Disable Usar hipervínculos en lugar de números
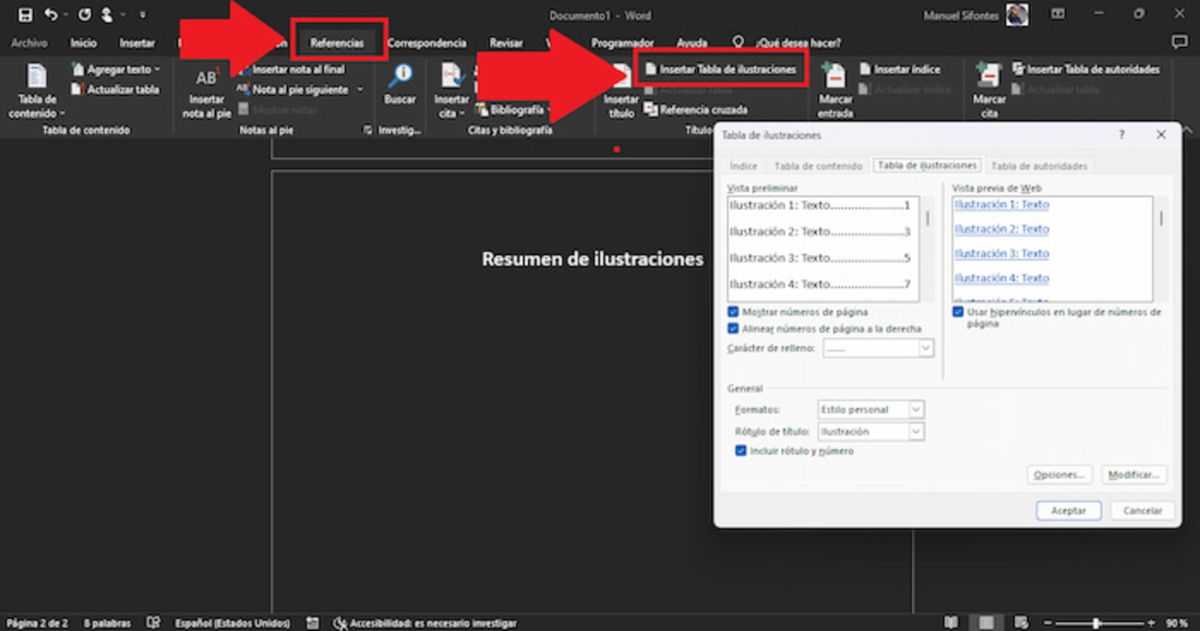This screenshot has height=631, width=1200. (958, 312)
